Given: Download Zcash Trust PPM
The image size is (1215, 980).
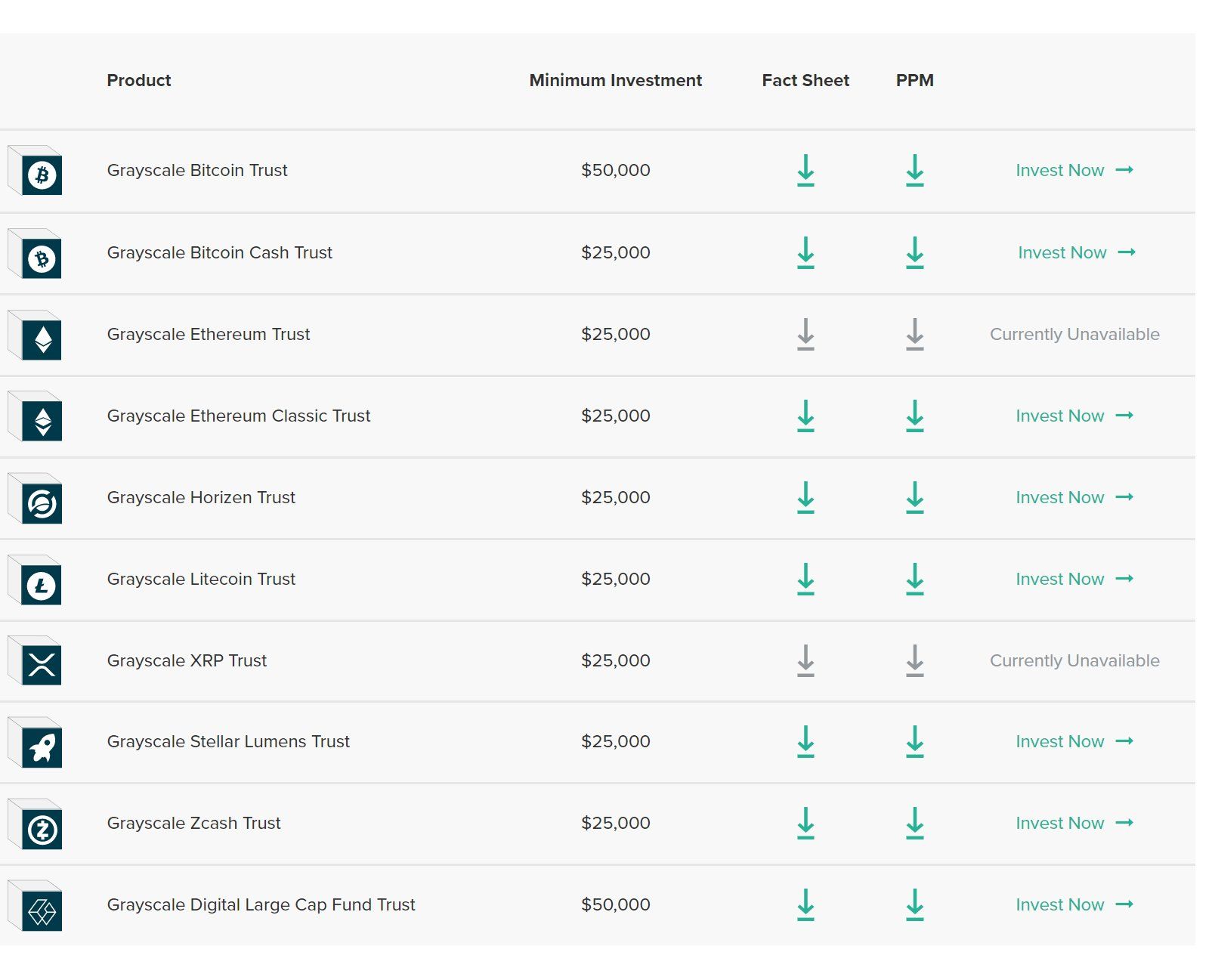Looking at the screenshot, I should (x=914, y=823).
